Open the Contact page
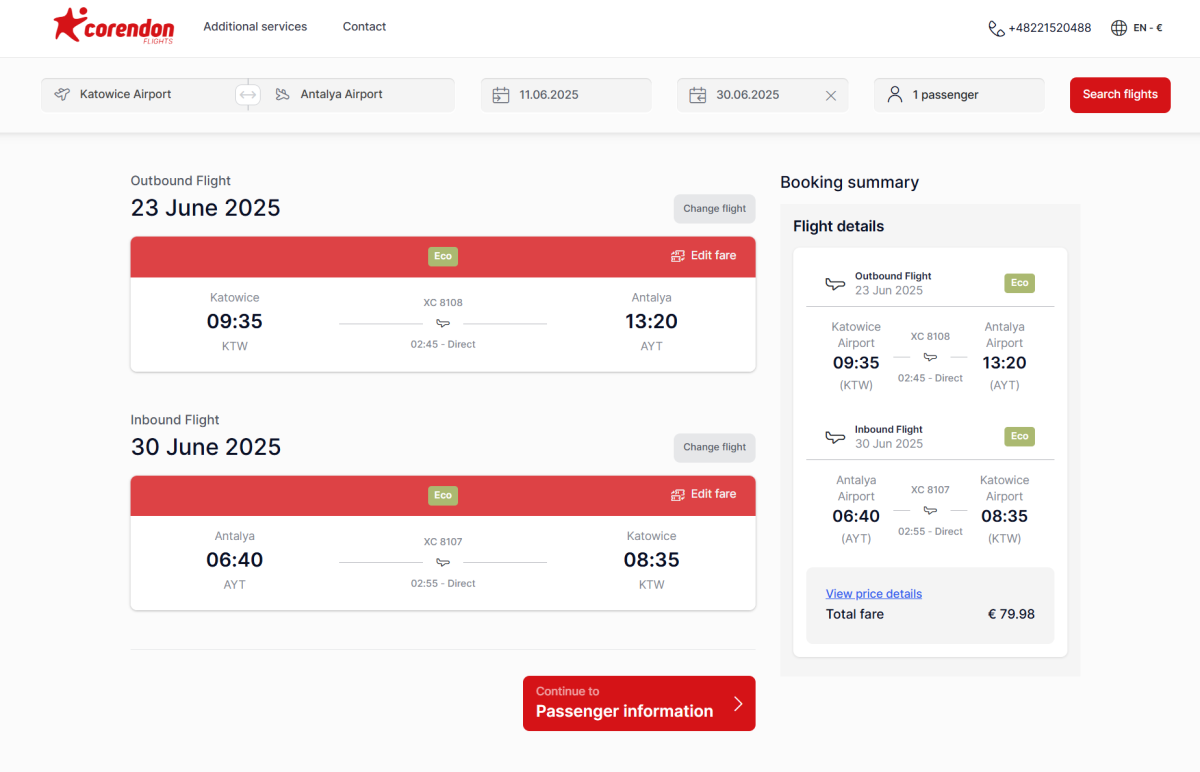Image resolution: width=1200 pixels, height=772 pixels. [x=364, y=27]
